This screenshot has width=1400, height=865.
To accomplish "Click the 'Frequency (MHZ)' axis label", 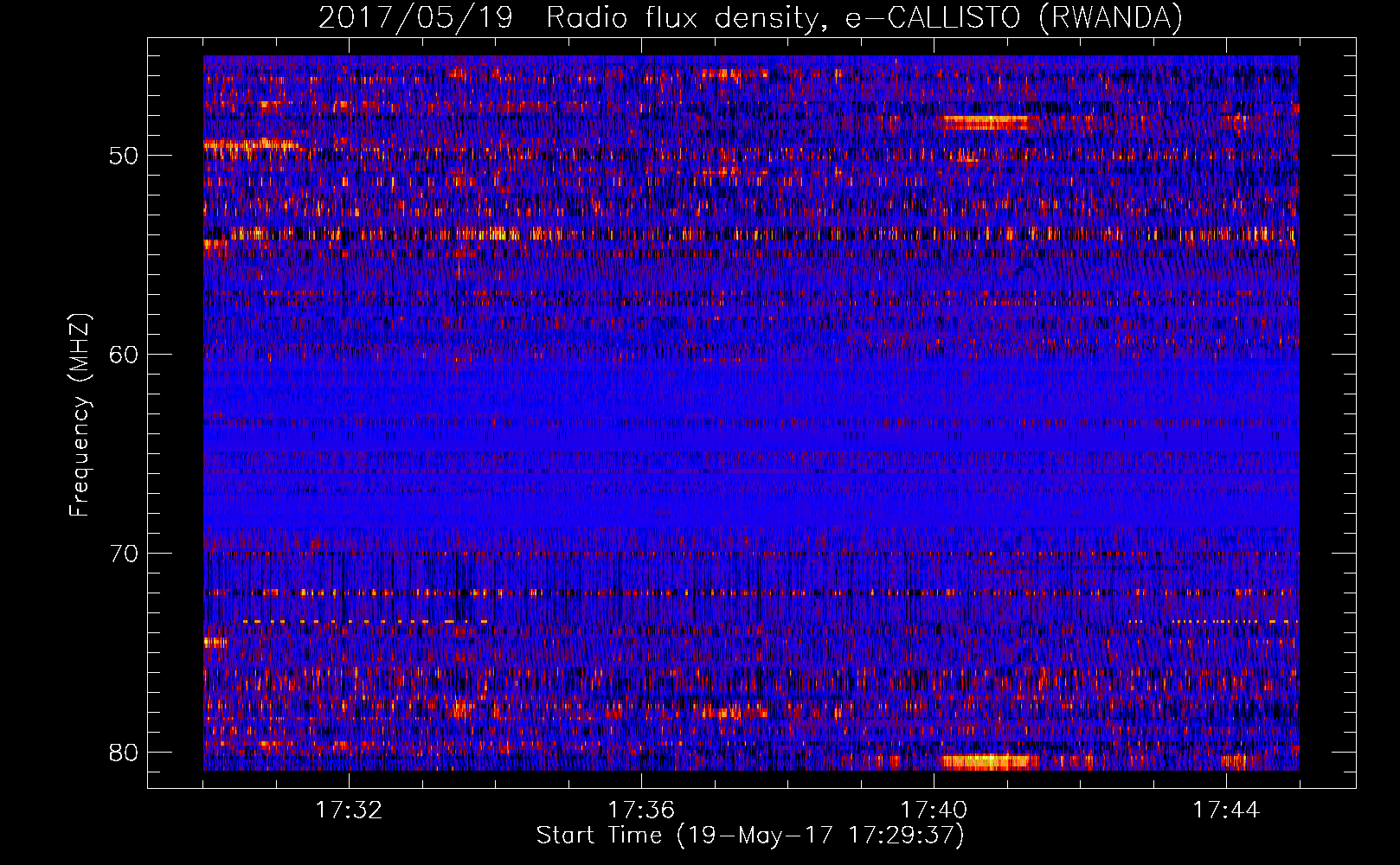I will click(80, 415).
